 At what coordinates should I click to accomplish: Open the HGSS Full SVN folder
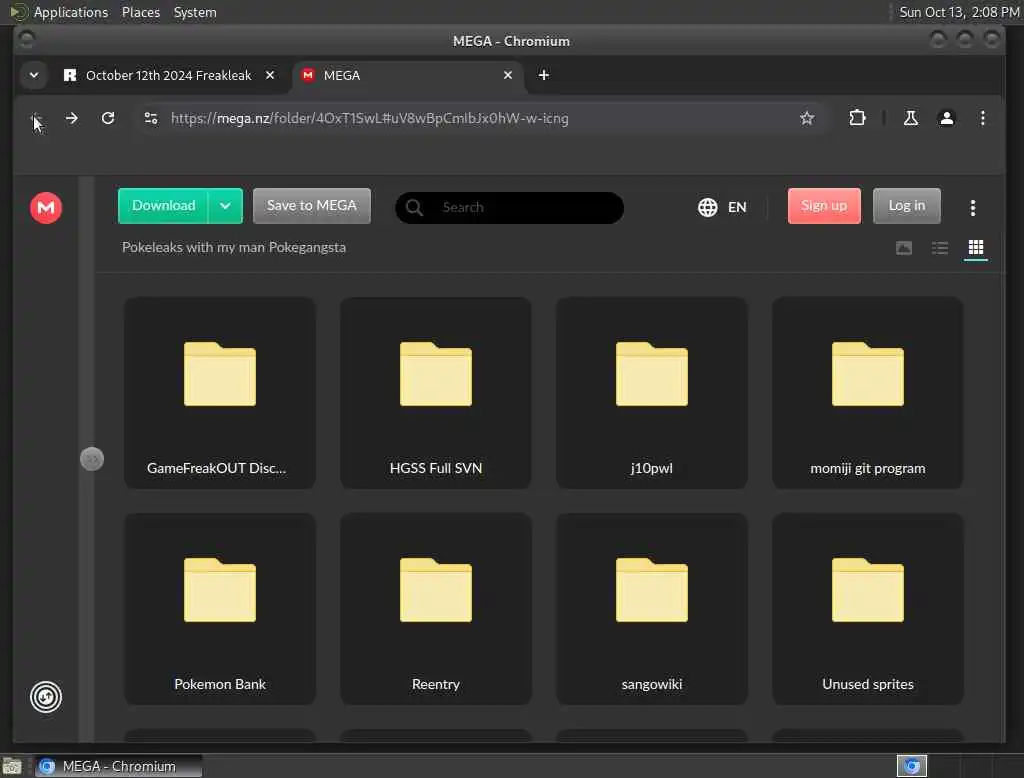pyautogui.click(x=436, y=393)
